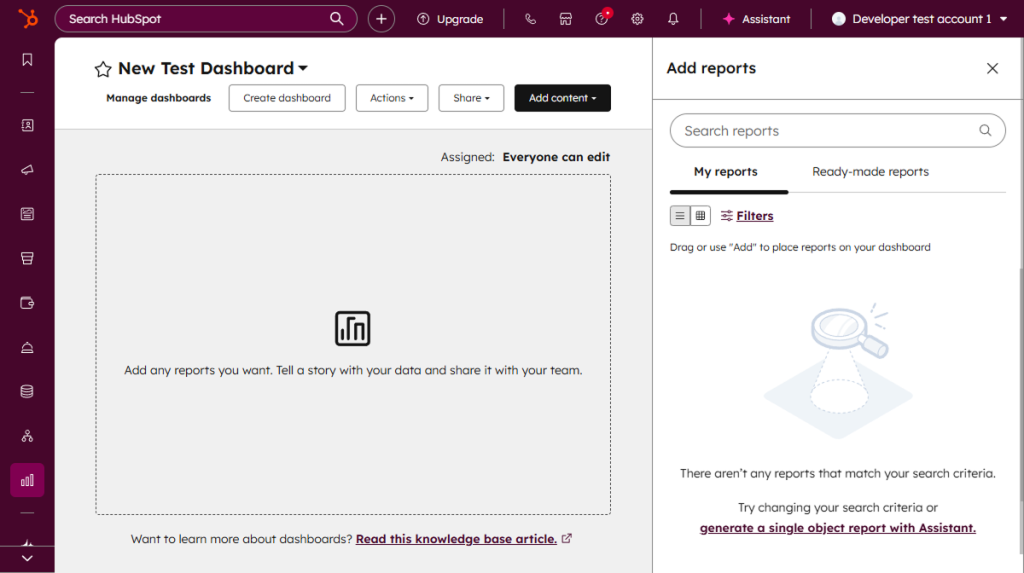This screenshot has height=573, width=1024.
Task: Click the Add reports panel scrollbar
Action: (1021, 385)
